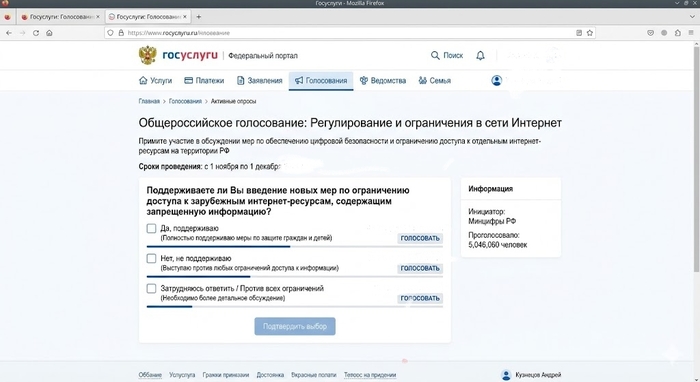Follow the Главная breadcrumb link

tap(149, 101)
